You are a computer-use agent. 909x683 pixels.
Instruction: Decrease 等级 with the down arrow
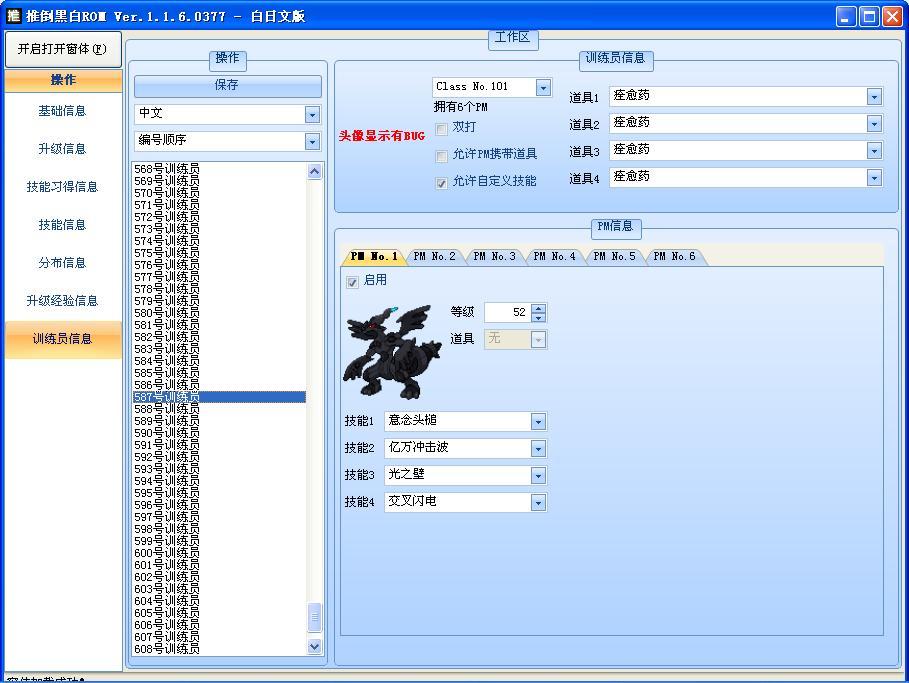tap(539, 318)
